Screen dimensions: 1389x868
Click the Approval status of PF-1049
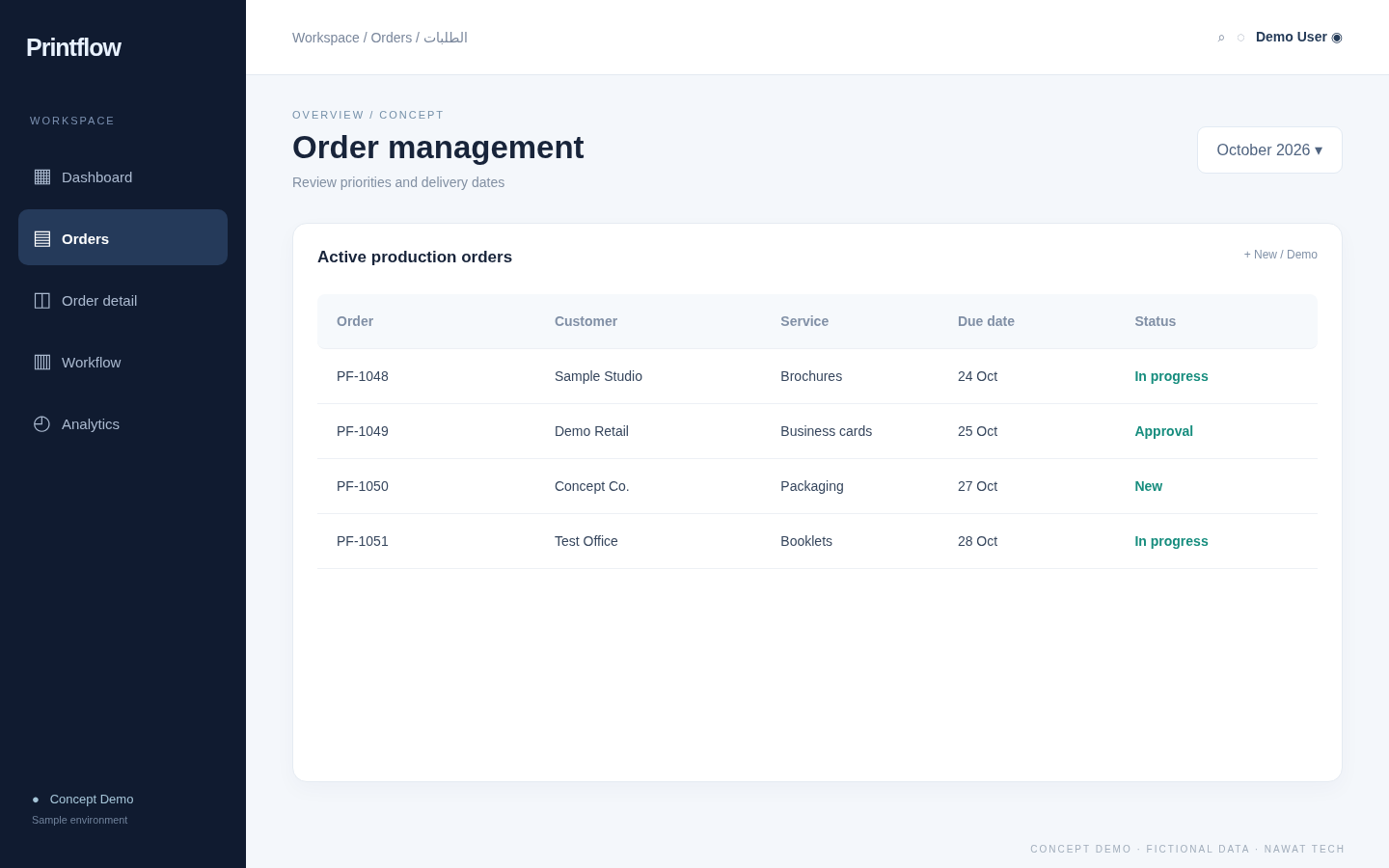pos(1164,431)
